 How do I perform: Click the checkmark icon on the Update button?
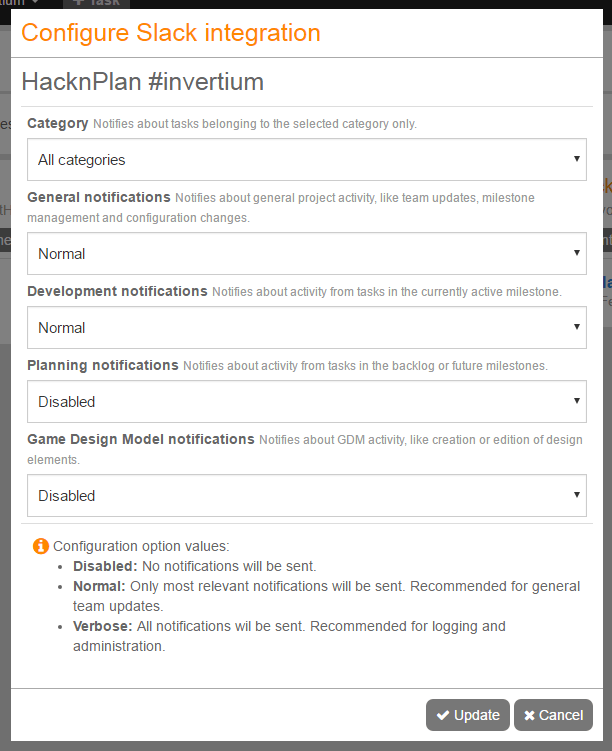pos(443,715)
